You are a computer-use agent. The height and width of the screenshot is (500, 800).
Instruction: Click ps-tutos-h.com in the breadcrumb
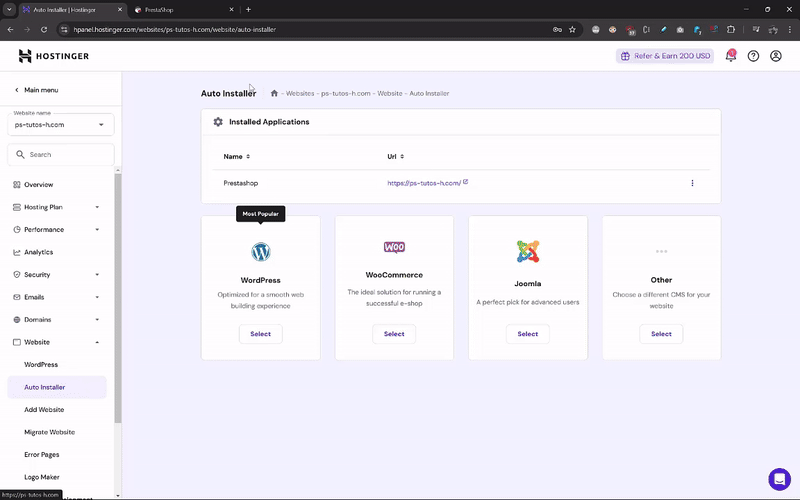pyautogui.click(x=346, y=93)
